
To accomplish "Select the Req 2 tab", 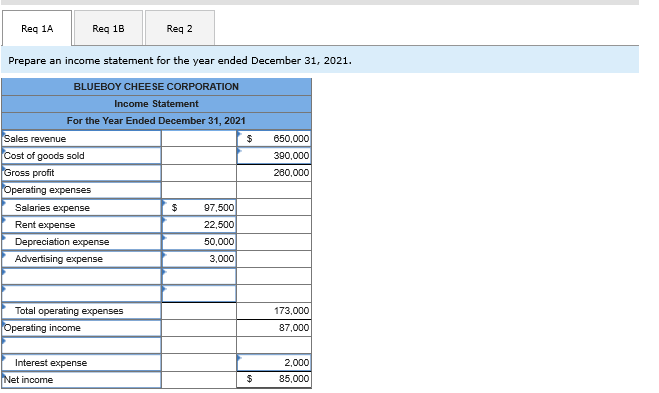I will (x=179, y=28).
